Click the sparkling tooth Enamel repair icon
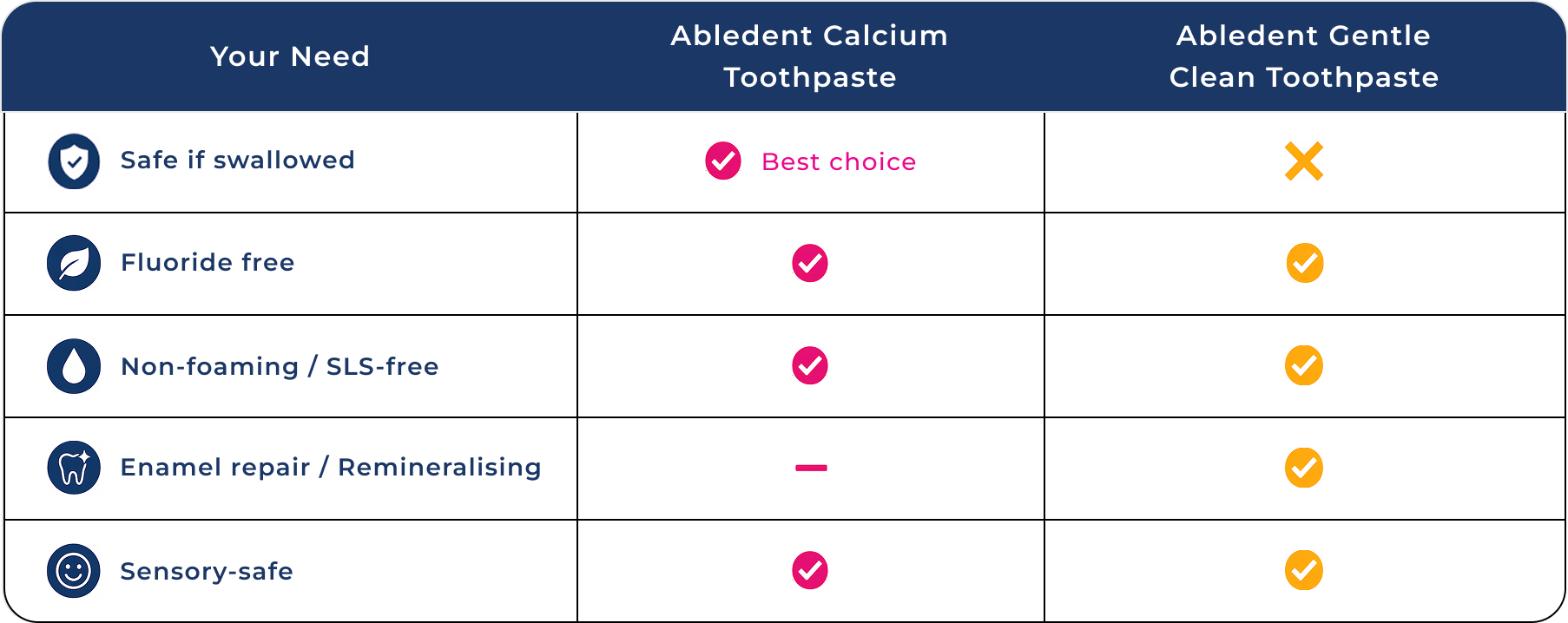The width and height of the screenshot is (1568, 623). click(x=74, y=468)
